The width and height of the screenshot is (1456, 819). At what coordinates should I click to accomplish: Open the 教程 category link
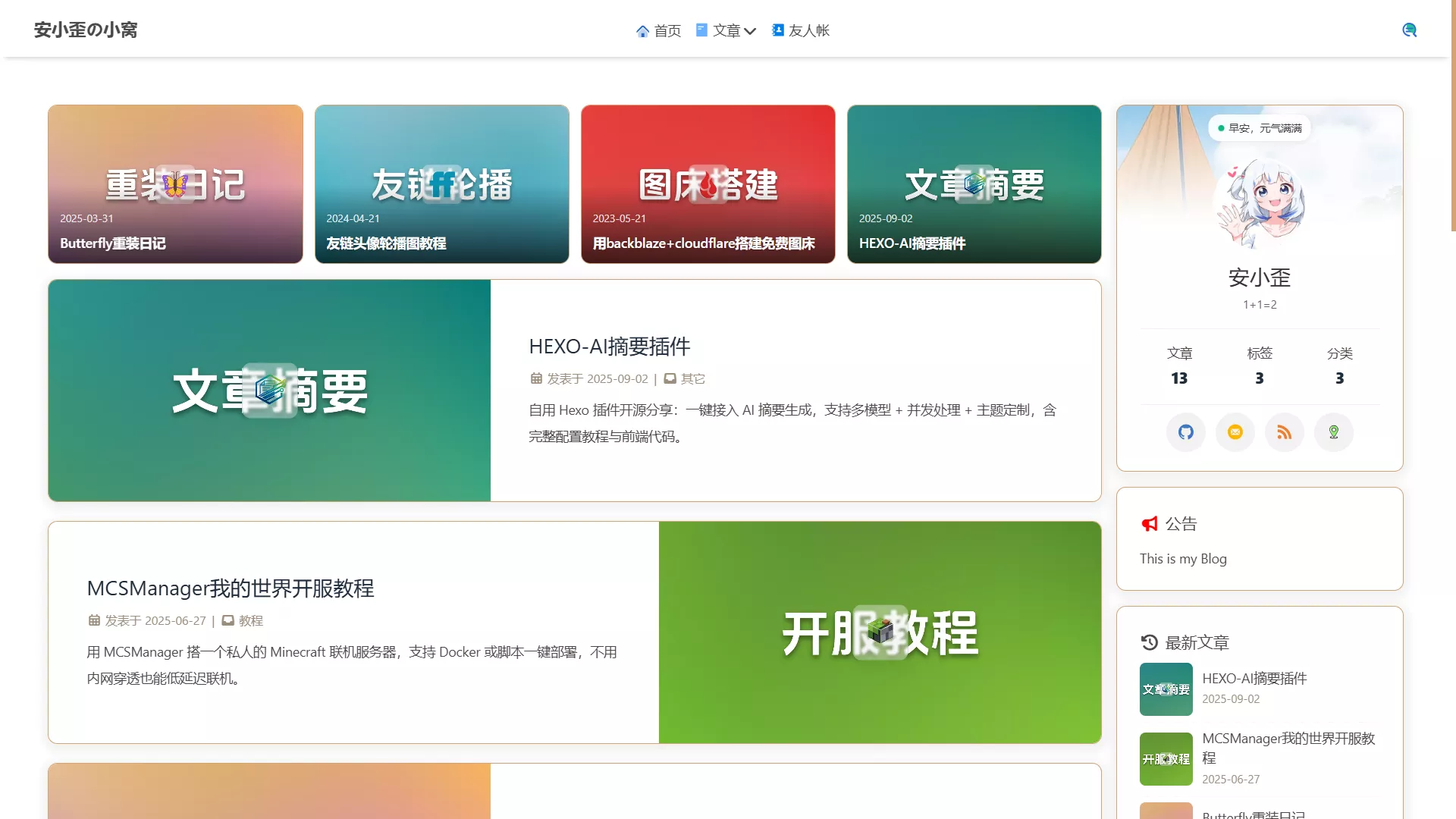click(x=250, y=620)
